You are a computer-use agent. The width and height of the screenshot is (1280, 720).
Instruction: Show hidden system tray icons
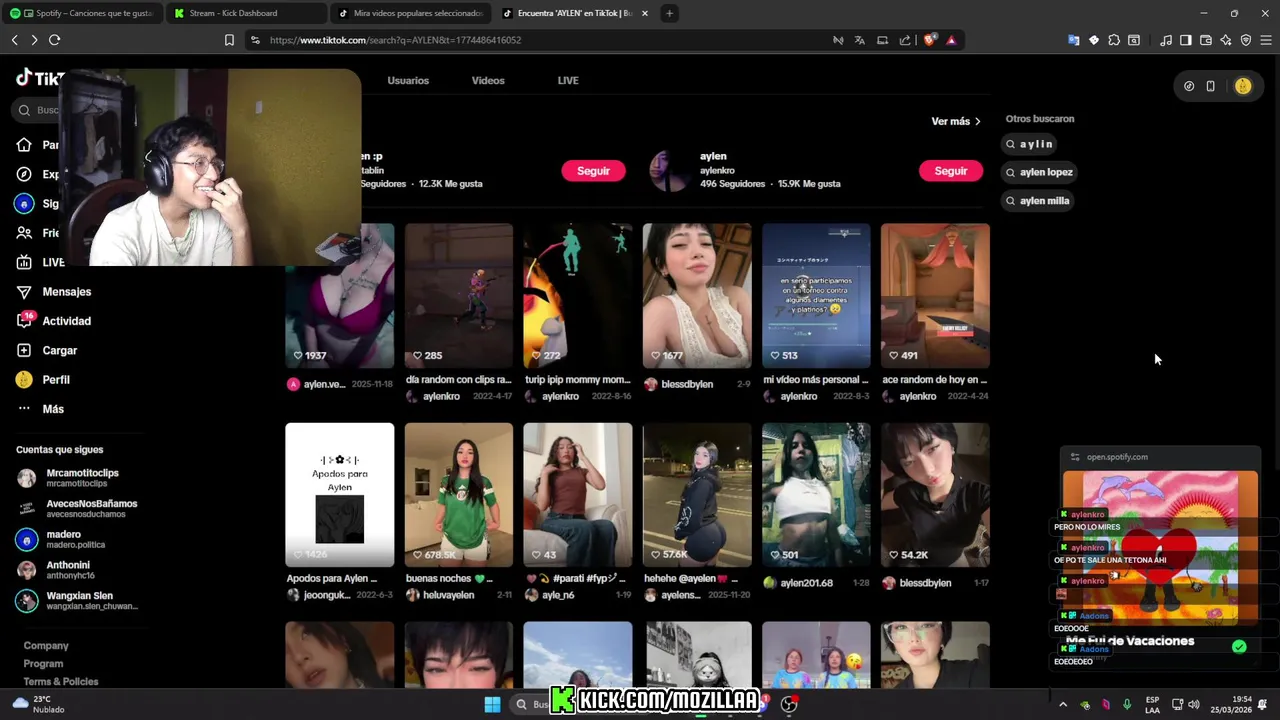point(1062,704)
